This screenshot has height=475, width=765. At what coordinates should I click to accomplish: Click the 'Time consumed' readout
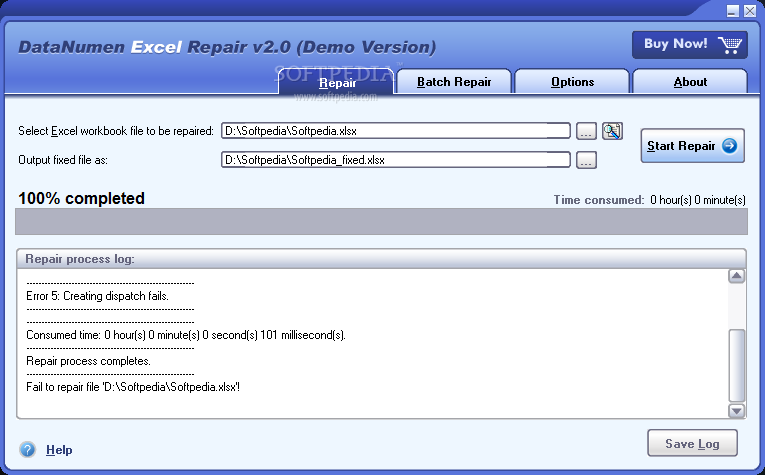click(649, 200)
